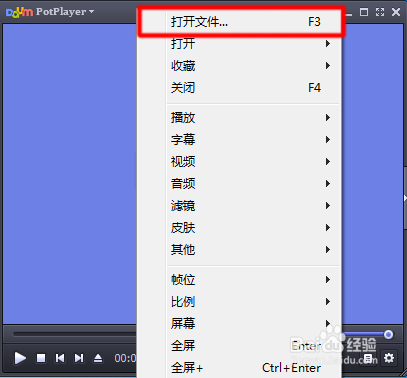Open the 字幕 submenu
Viewport: 407px width, 378px height.
(x=239, y=140)
